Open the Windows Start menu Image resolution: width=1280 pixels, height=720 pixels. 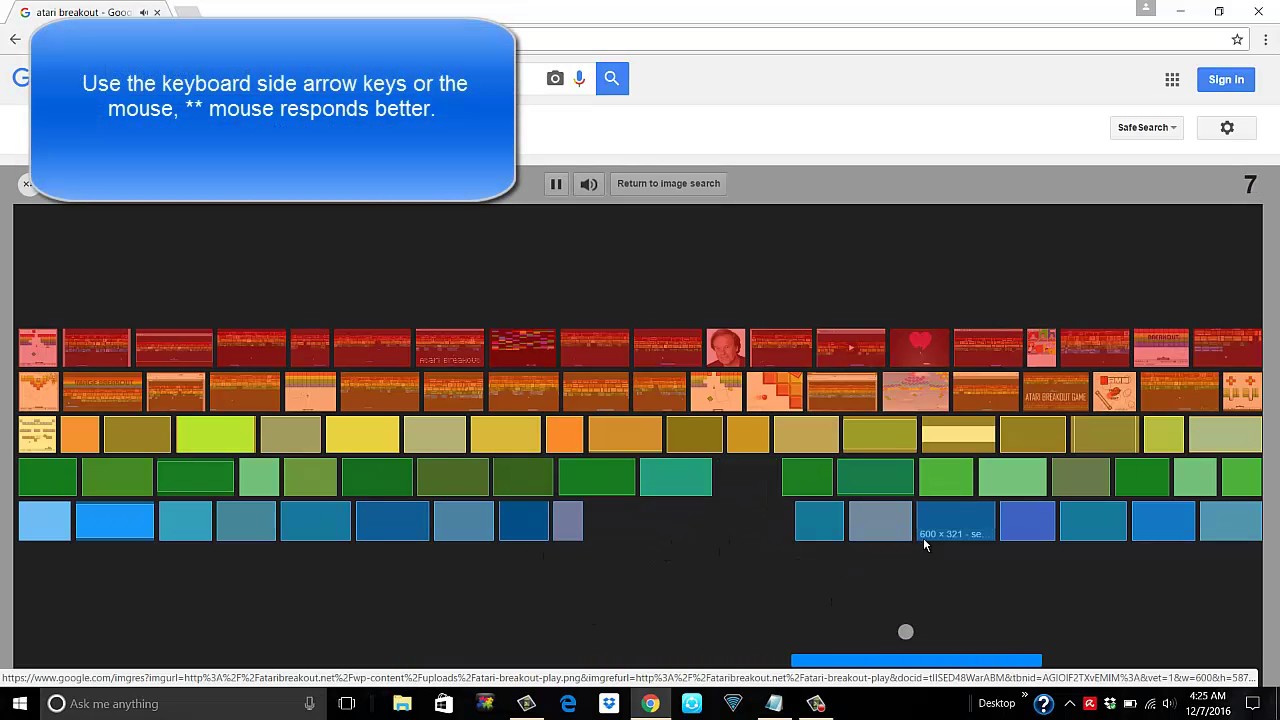pos(20,704)
